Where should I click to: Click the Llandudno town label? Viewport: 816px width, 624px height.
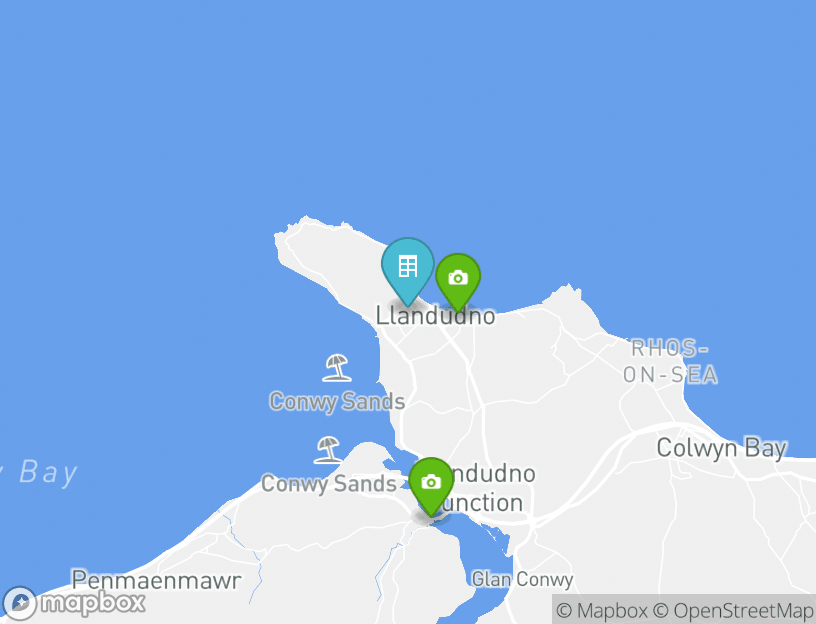point(435,316)
